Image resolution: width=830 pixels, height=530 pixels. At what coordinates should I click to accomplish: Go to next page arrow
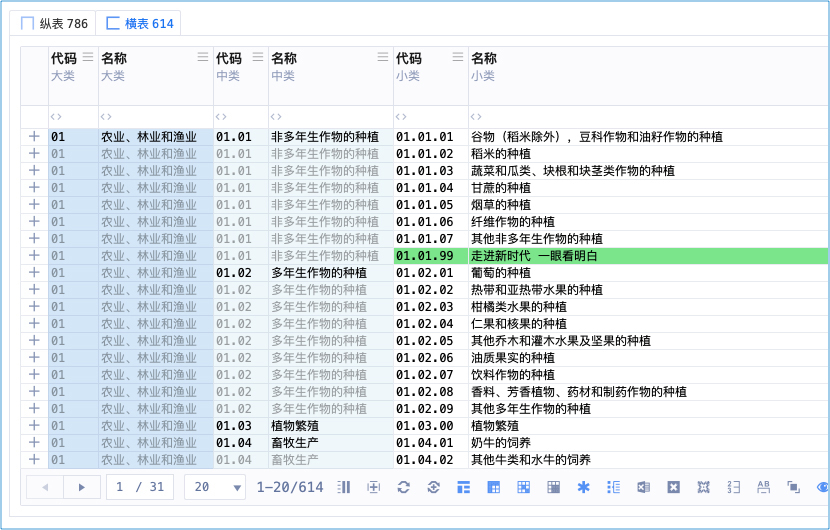coord(82,487)
